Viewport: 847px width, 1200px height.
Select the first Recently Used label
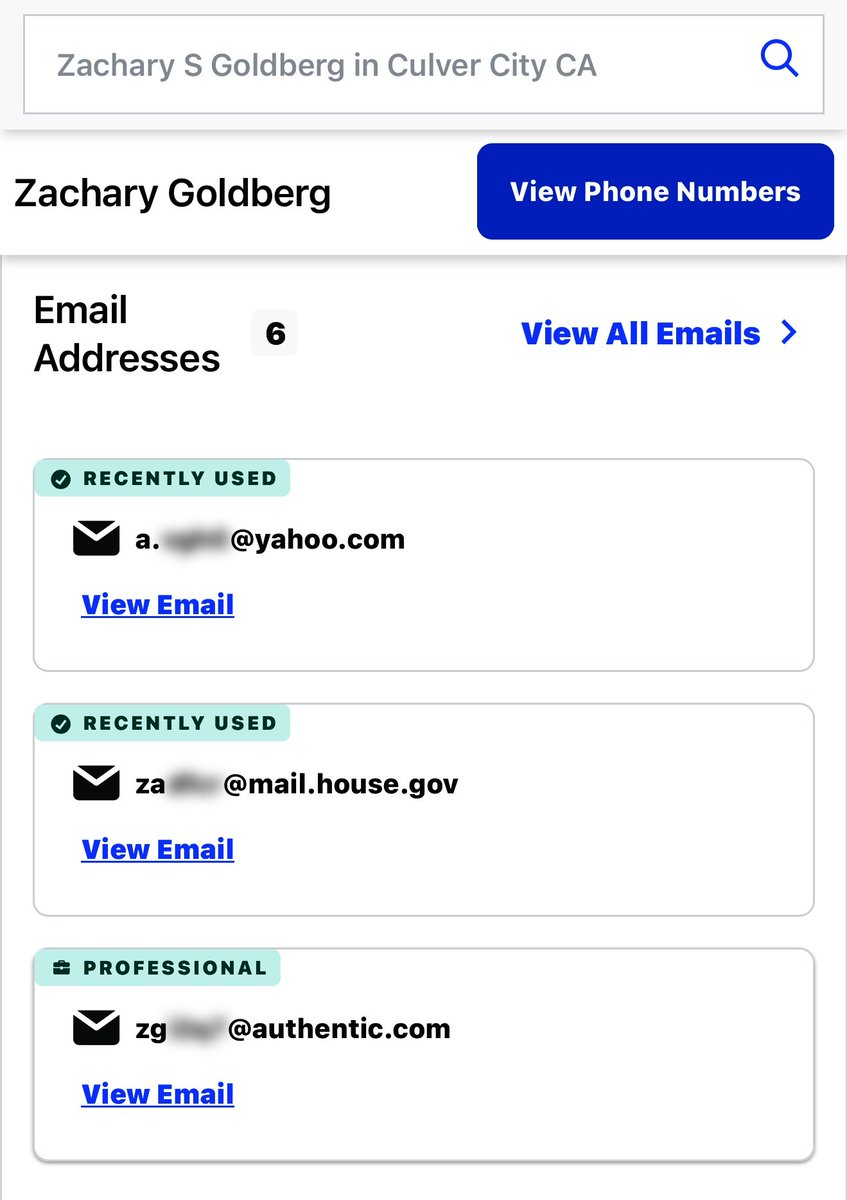tap(179, 479)
